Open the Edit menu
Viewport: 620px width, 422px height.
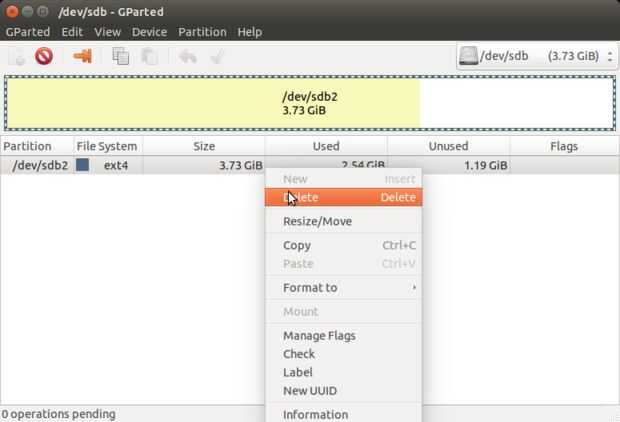coord(72,32)
